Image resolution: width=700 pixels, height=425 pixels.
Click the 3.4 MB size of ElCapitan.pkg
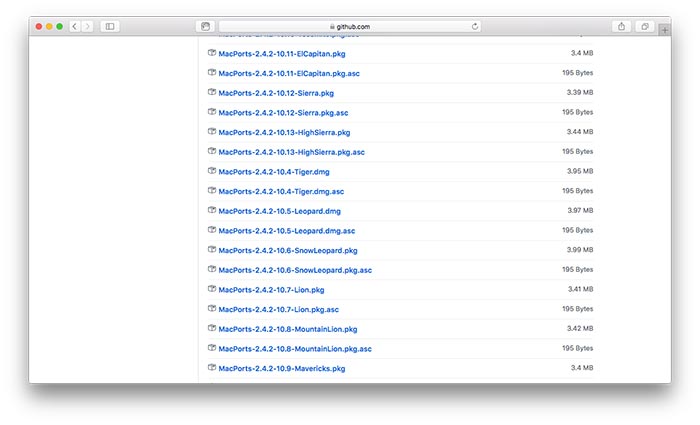pos(582,53)
